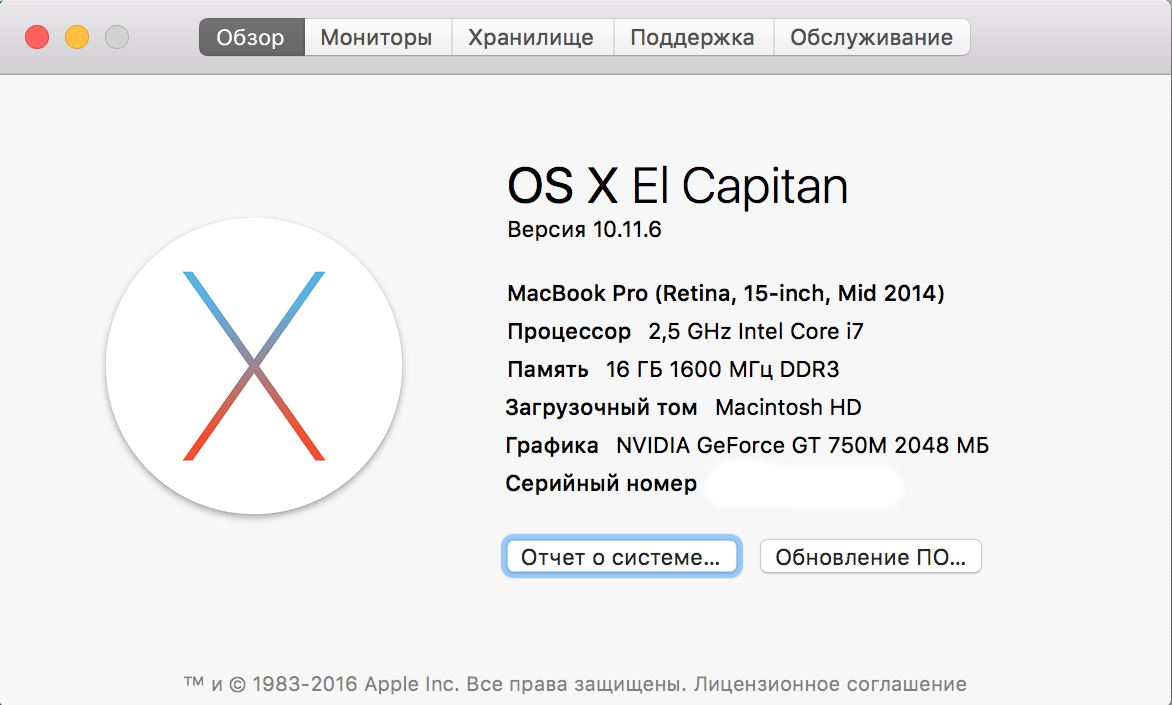The image size is (1172, 705).
Task: Switch to the Обзор tab
Action: pyautogui.click(x=250, y=38)
